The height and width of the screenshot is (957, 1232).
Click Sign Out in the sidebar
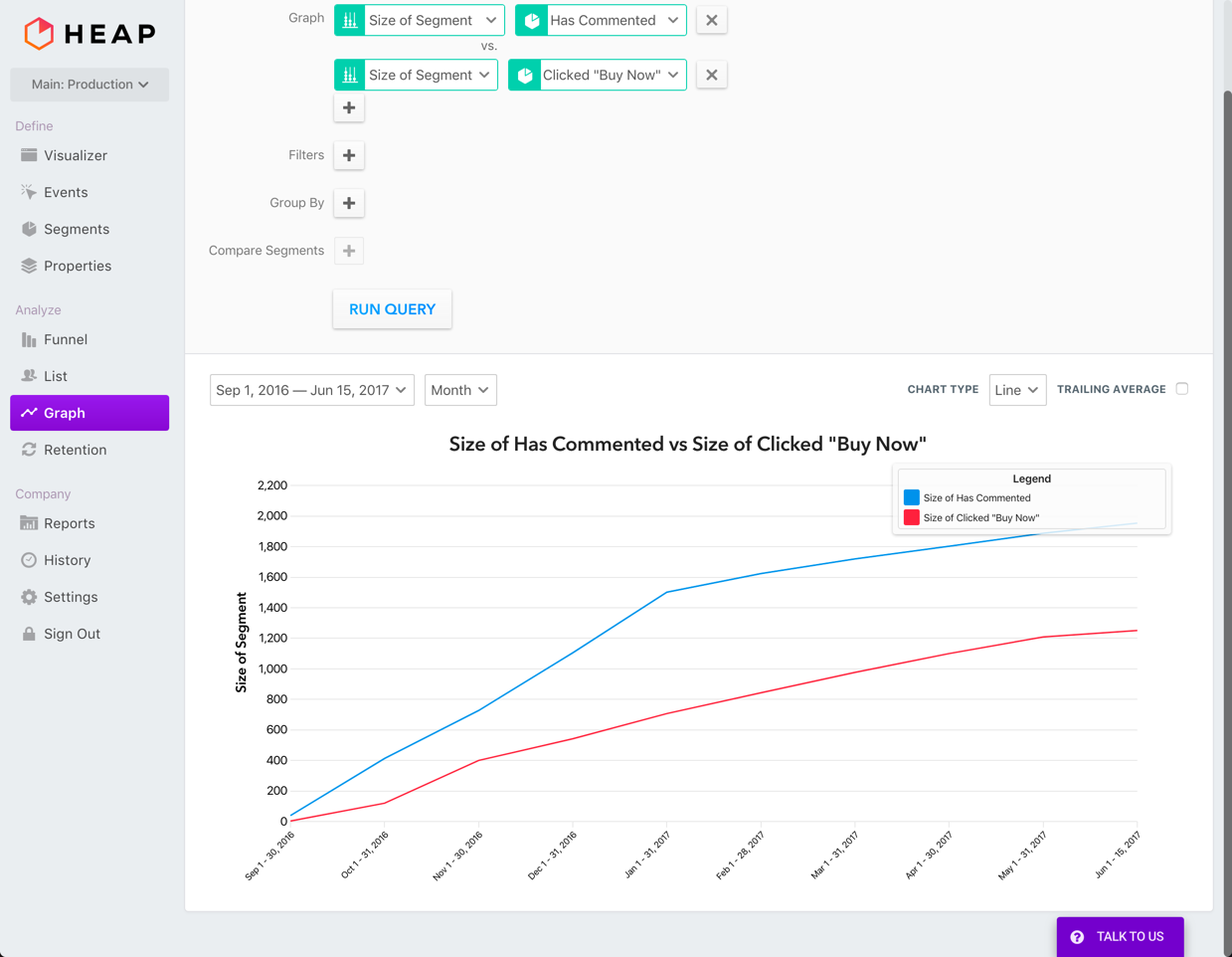tap(72, 634)
